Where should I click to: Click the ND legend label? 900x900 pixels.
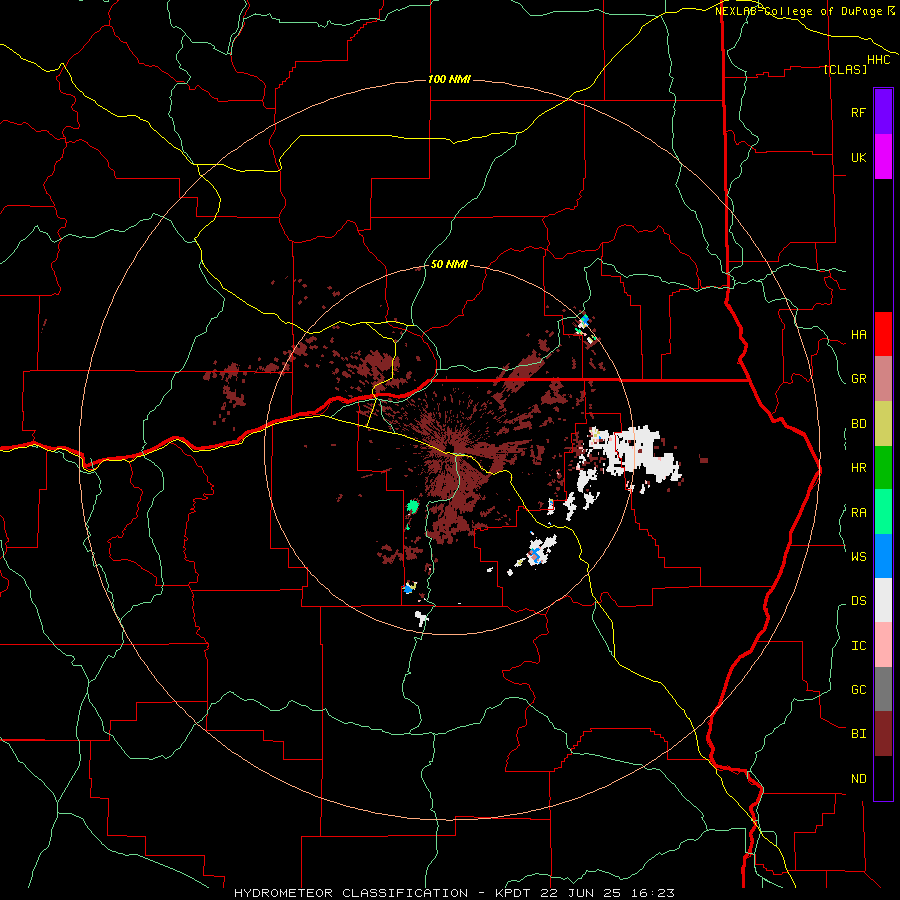(858, 779)
